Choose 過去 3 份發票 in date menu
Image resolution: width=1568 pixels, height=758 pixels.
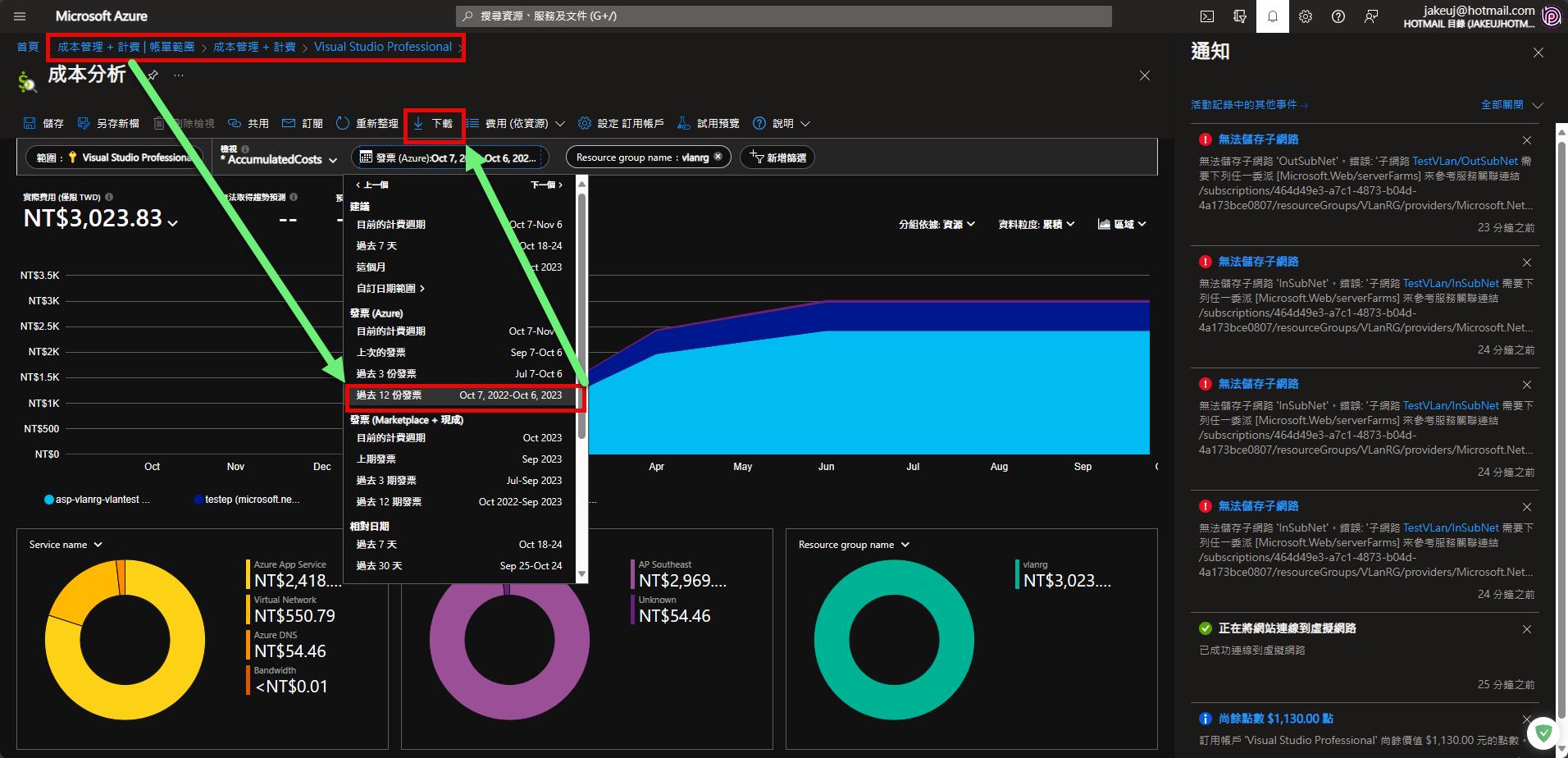(459, 374)
